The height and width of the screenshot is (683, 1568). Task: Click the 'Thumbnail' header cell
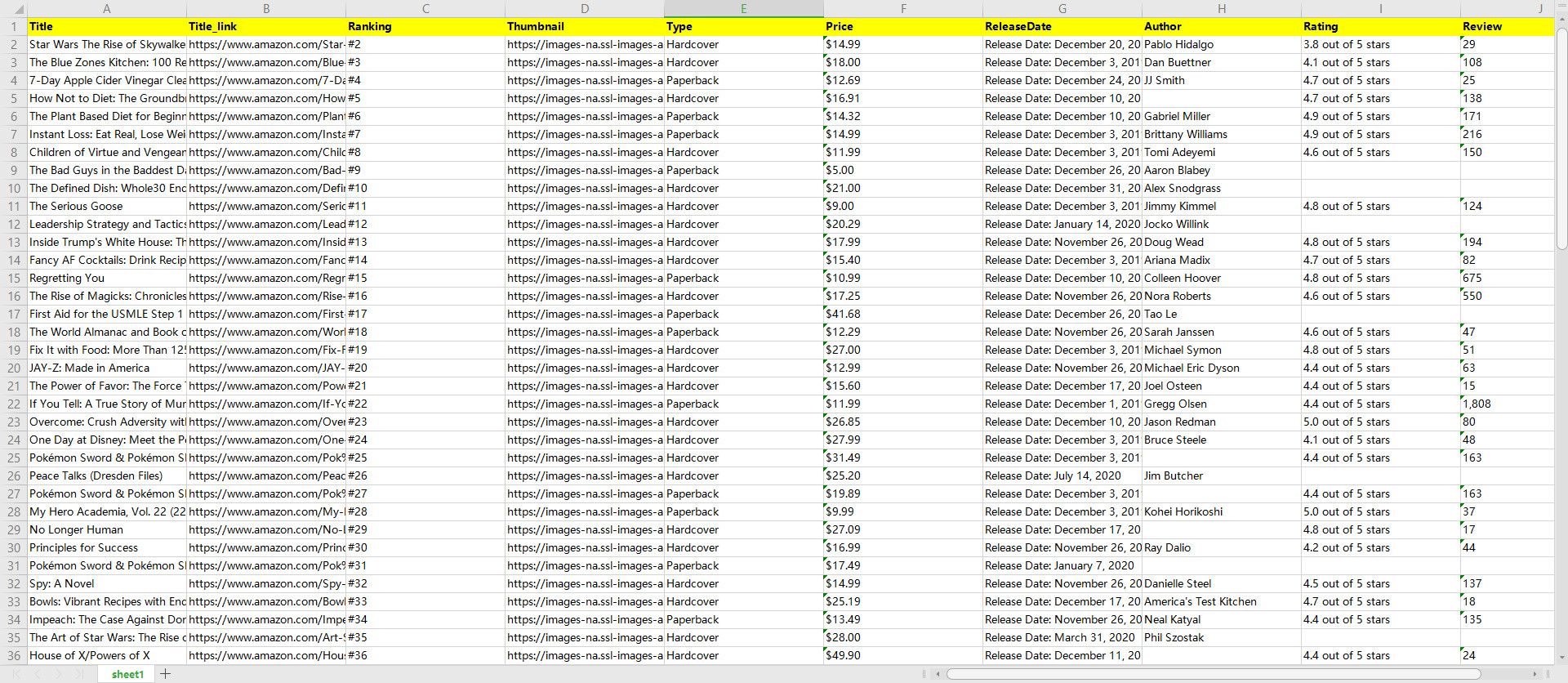(585, 26)
